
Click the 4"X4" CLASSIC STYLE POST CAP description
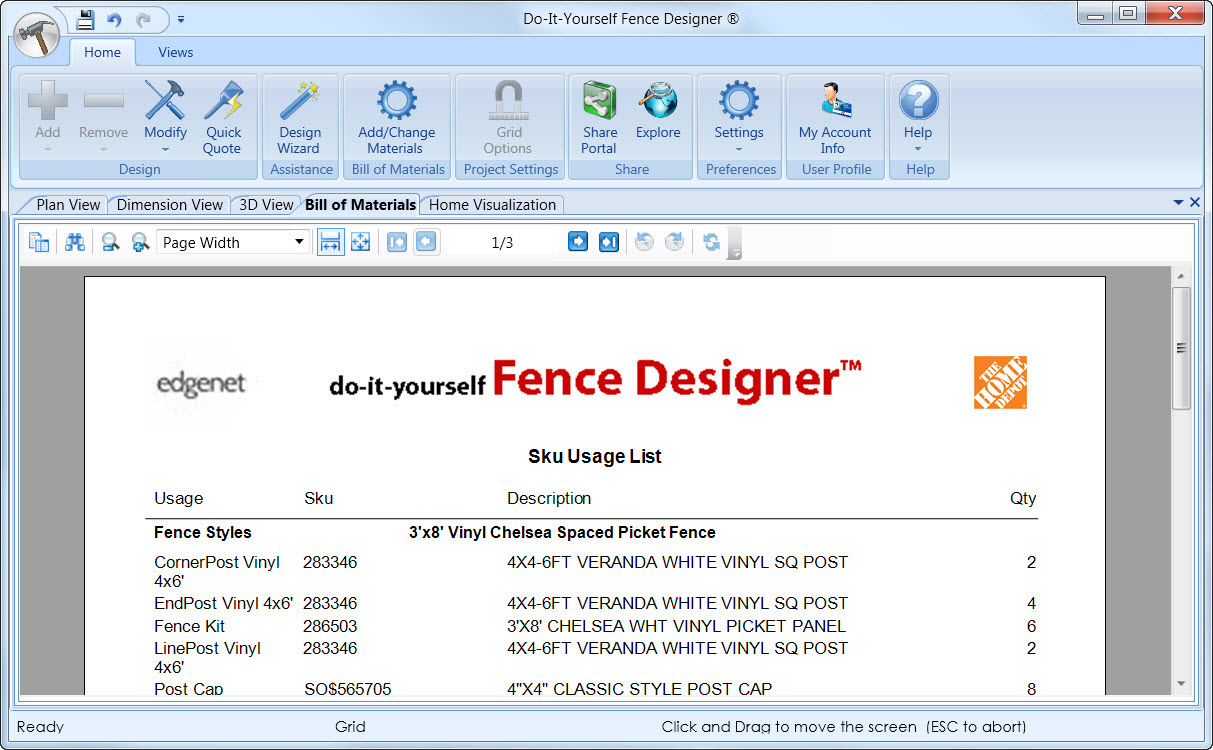coord(639,689)
